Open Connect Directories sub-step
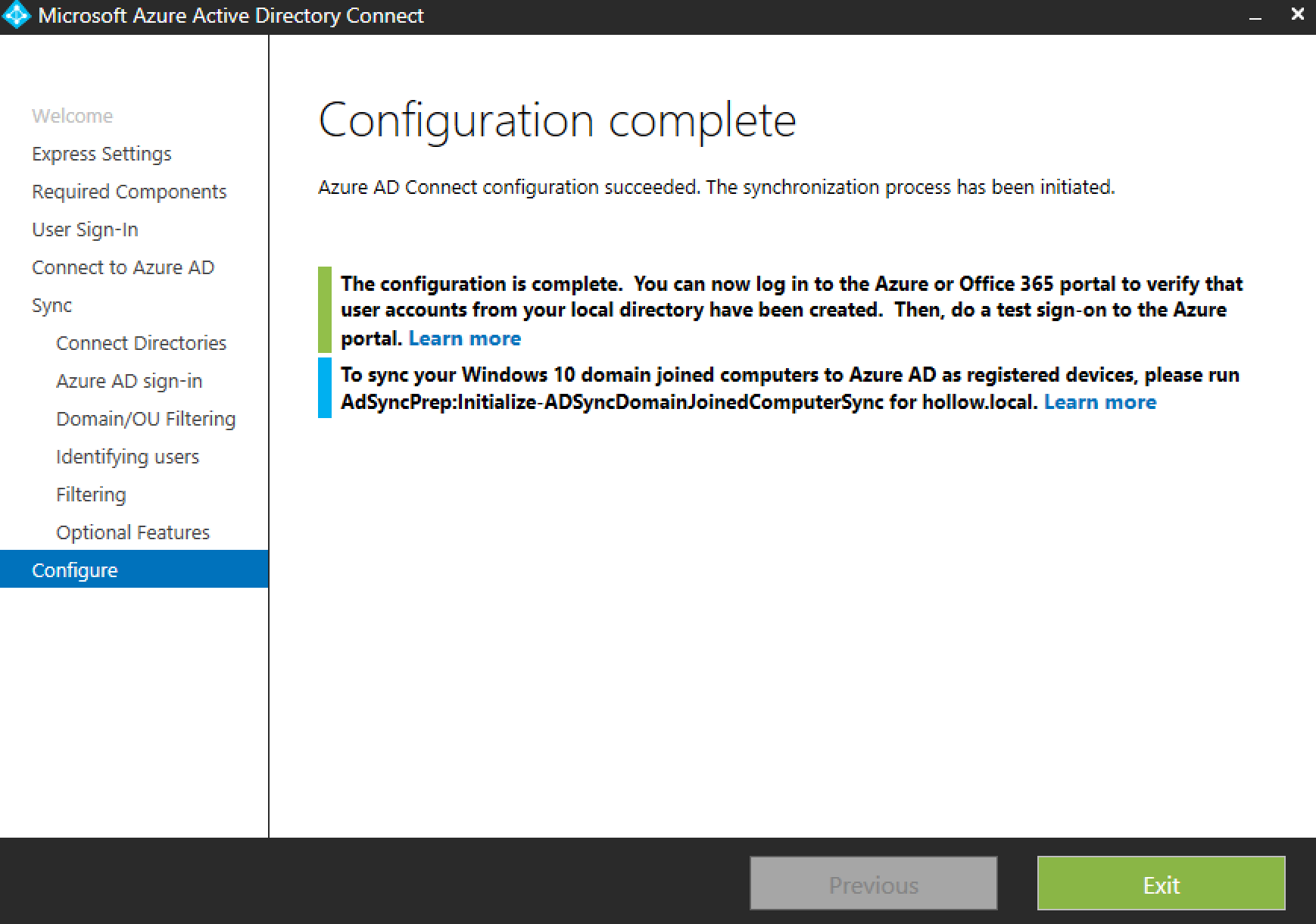 click(141, 343)
